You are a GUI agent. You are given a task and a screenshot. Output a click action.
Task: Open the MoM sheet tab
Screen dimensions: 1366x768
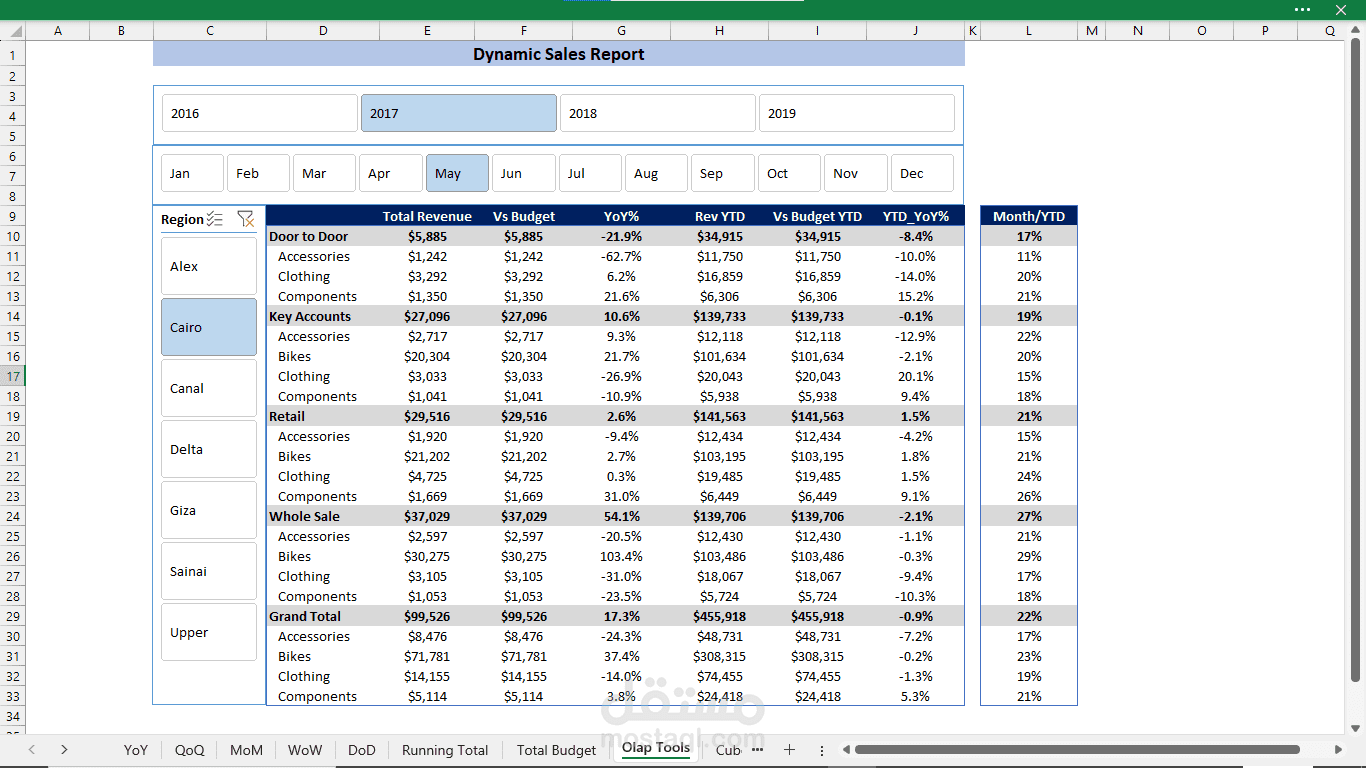(246, 750)
